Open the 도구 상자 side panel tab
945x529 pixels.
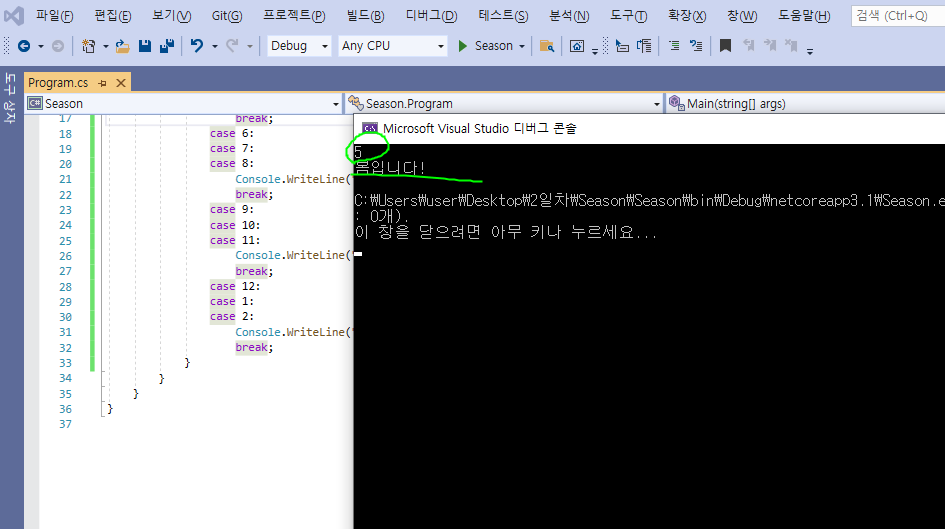[x=10, y=98]
